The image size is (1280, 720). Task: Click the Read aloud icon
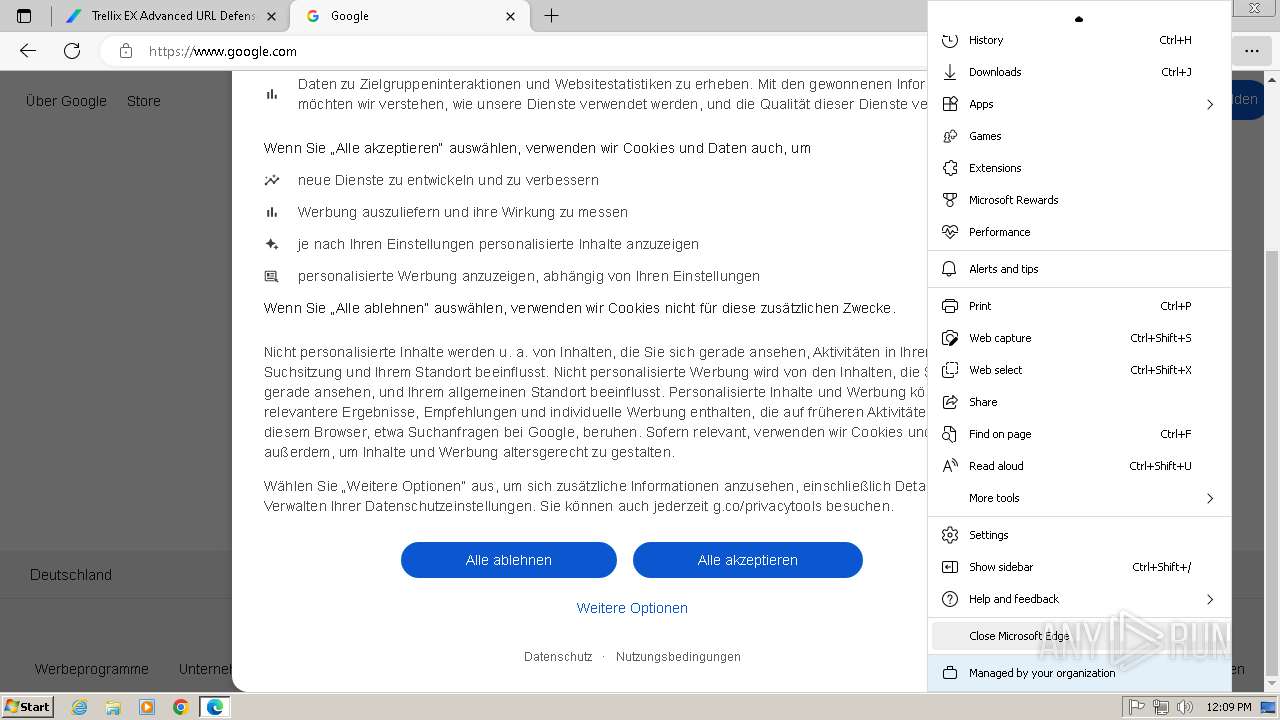[x=950, y=466]
